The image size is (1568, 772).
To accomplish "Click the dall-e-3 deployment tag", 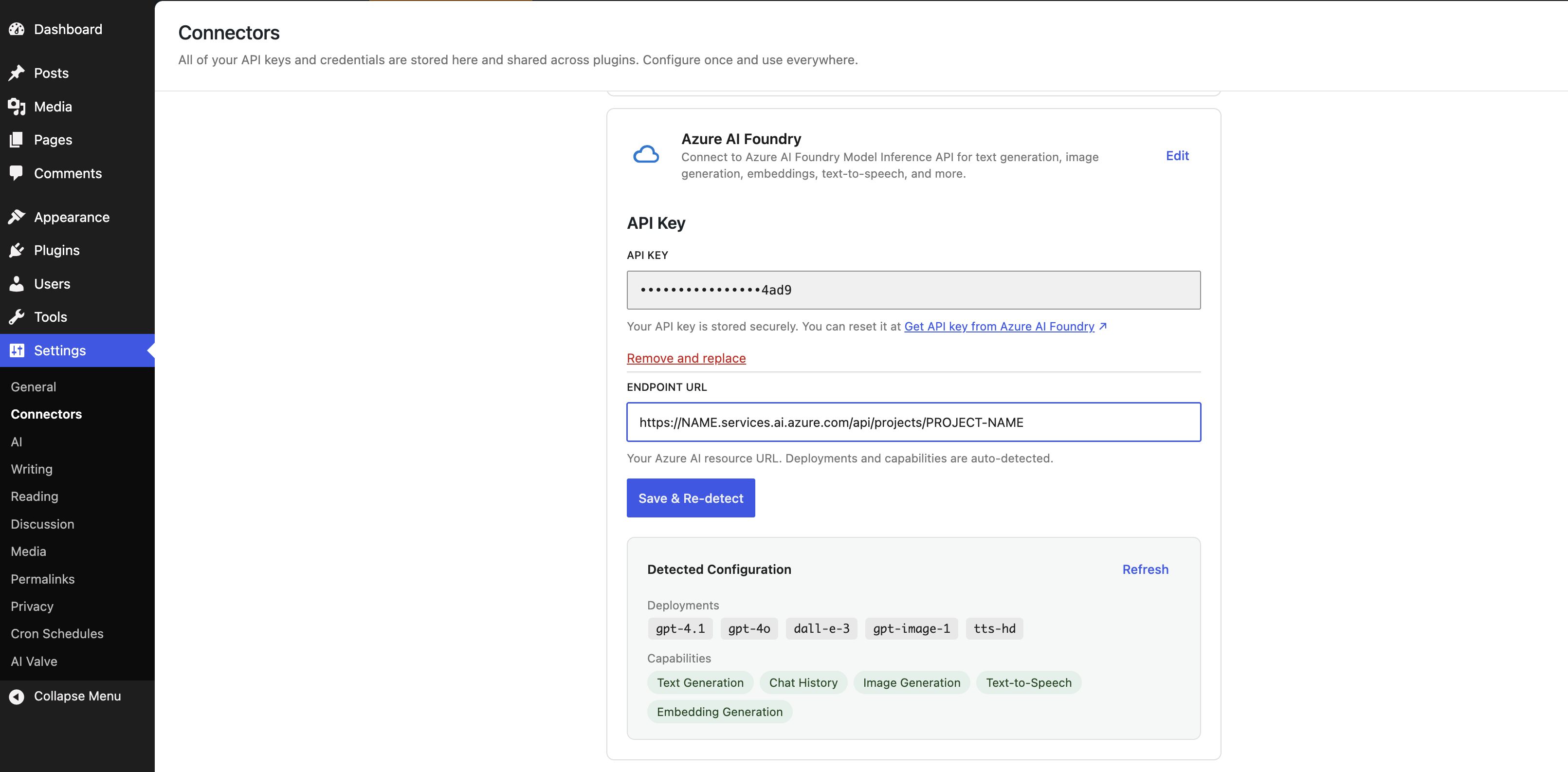I will click(x=821, y=629).
